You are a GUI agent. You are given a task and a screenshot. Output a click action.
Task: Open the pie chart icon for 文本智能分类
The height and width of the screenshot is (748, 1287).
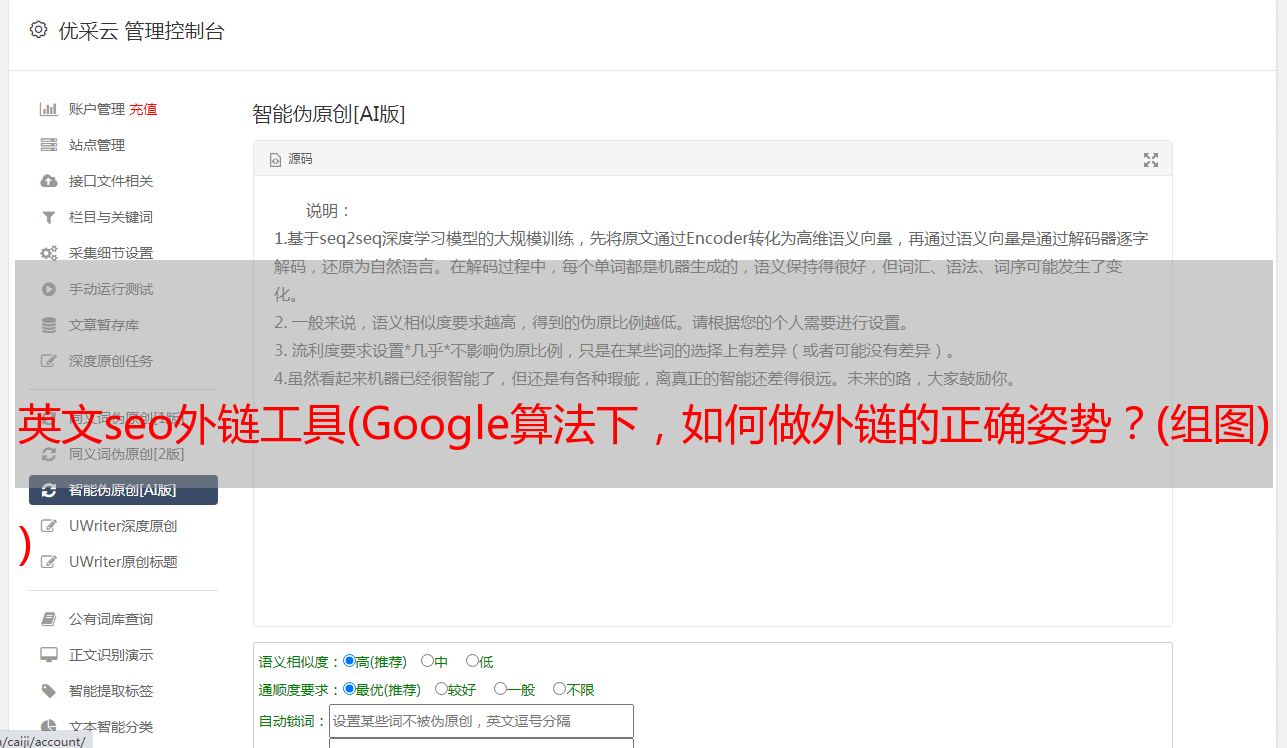click(48, 727)
